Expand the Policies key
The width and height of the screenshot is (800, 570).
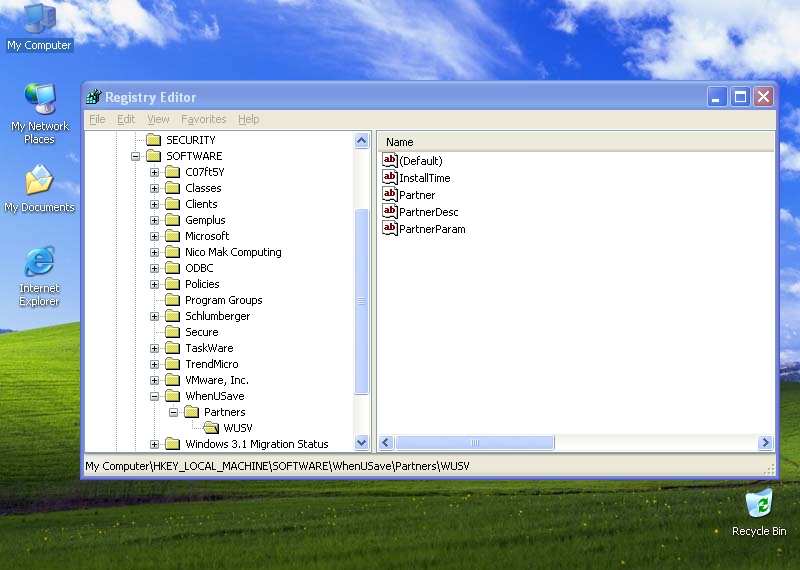(x=154, y=284)
